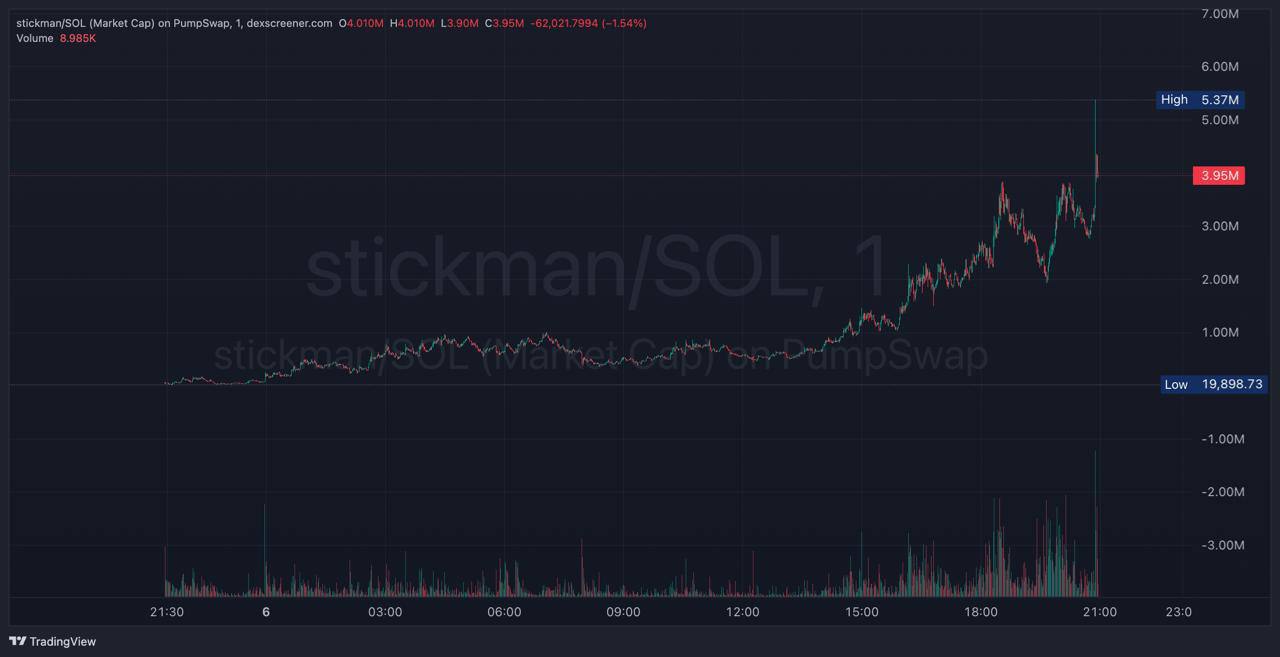Click the 7.00M price axis label
This screenshot has height=657, width=1280.
(x=1219, y=14)
